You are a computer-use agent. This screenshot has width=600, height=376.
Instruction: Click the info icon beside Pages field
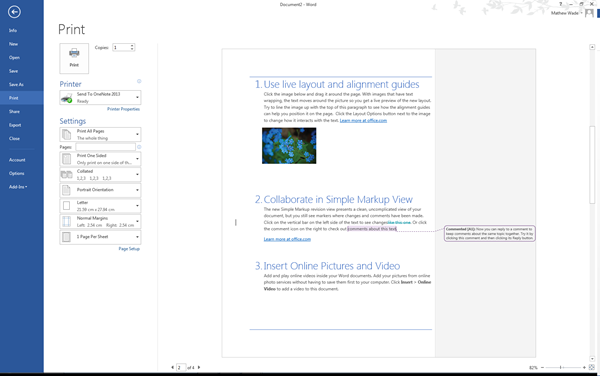(139, 147)
